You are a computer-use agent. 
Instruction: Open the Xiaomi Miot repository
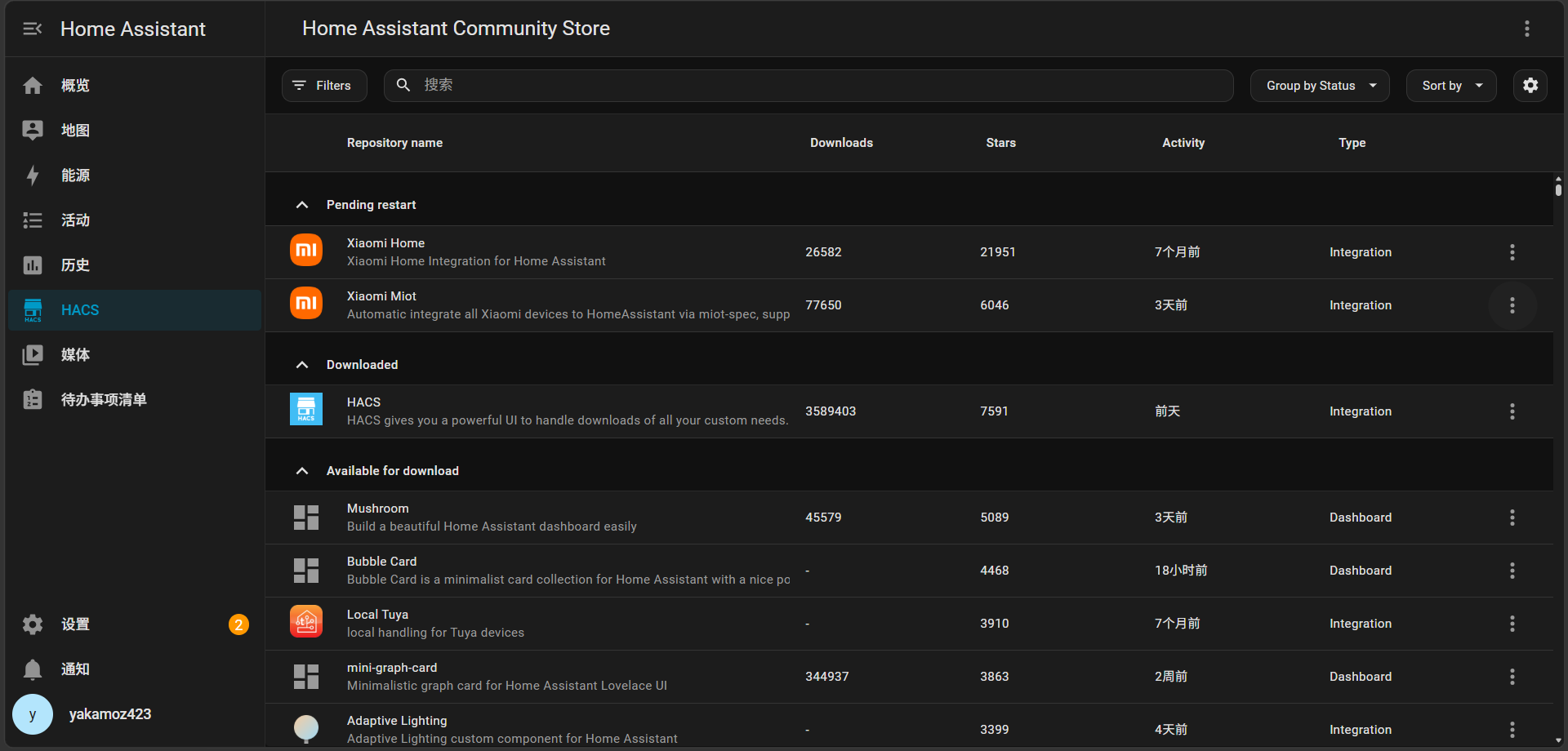point(909,305)
